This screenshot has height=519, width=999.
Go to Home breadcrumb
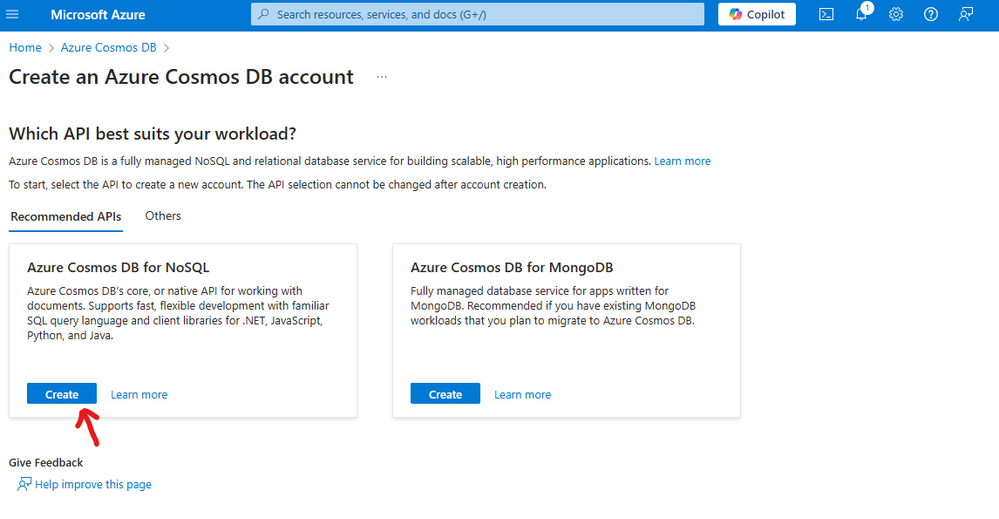point(25,48)
